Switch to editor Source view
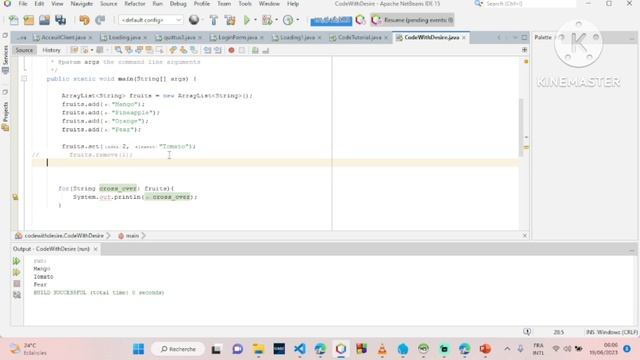This screenshot has height=360, width=640. 24,50
